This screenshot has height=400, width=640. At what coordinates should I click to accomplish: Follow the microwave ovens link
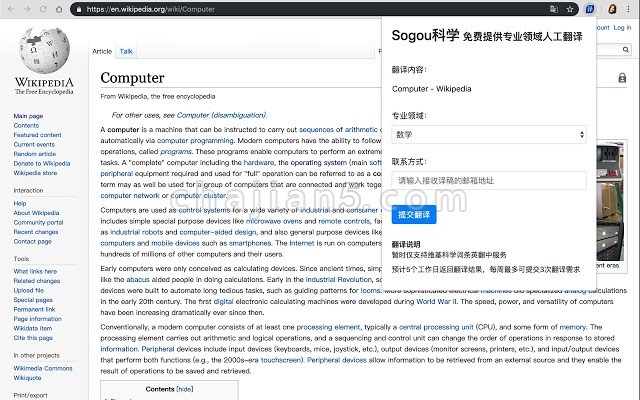(274, 221)
